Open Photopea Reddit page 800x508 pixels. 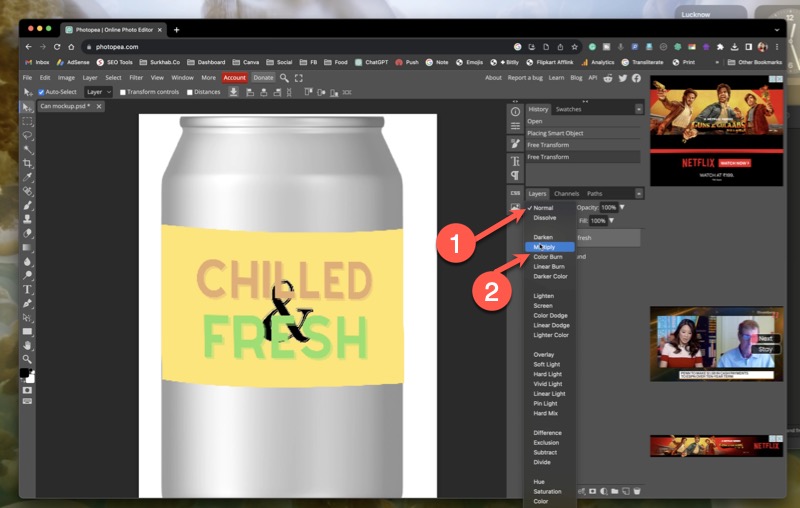pyautogui.click(x=608, y=78)
